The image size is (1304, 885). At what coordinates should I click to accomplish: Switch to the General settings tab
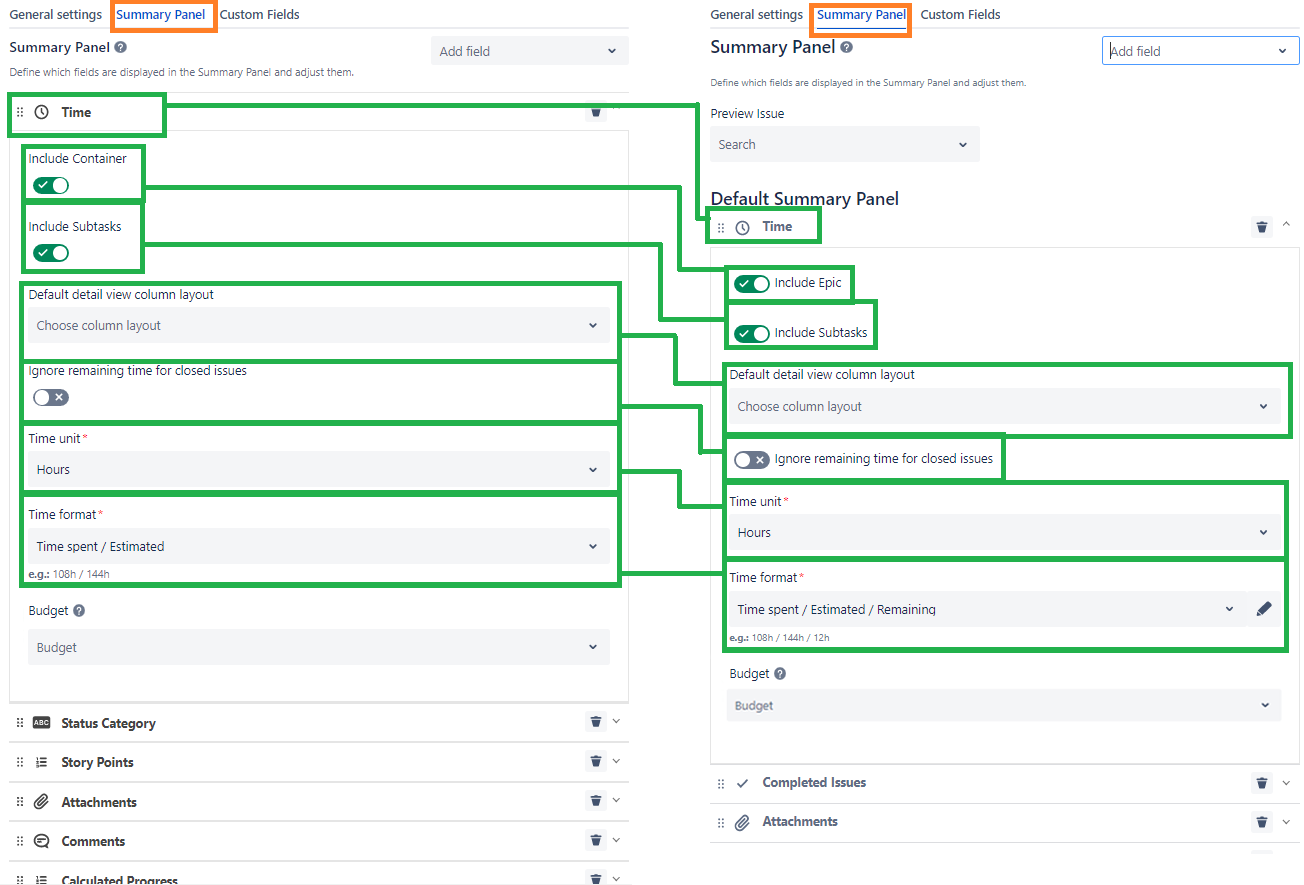coord(55,14)
